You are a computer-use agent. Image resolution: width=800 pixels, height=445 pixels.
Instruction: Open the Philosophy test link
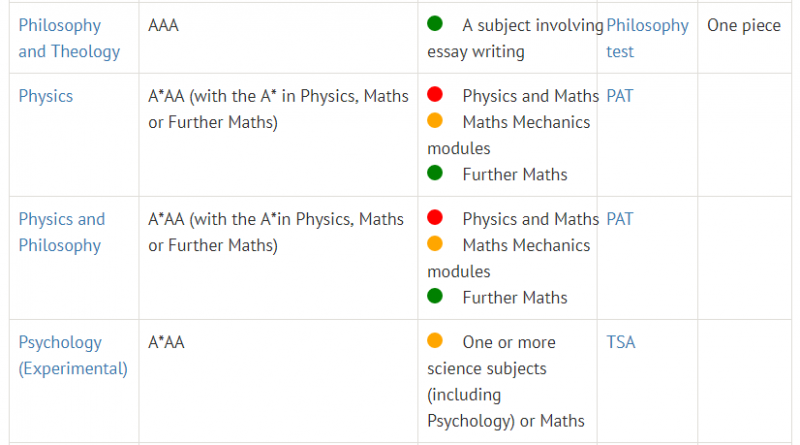tap(647, 38)
